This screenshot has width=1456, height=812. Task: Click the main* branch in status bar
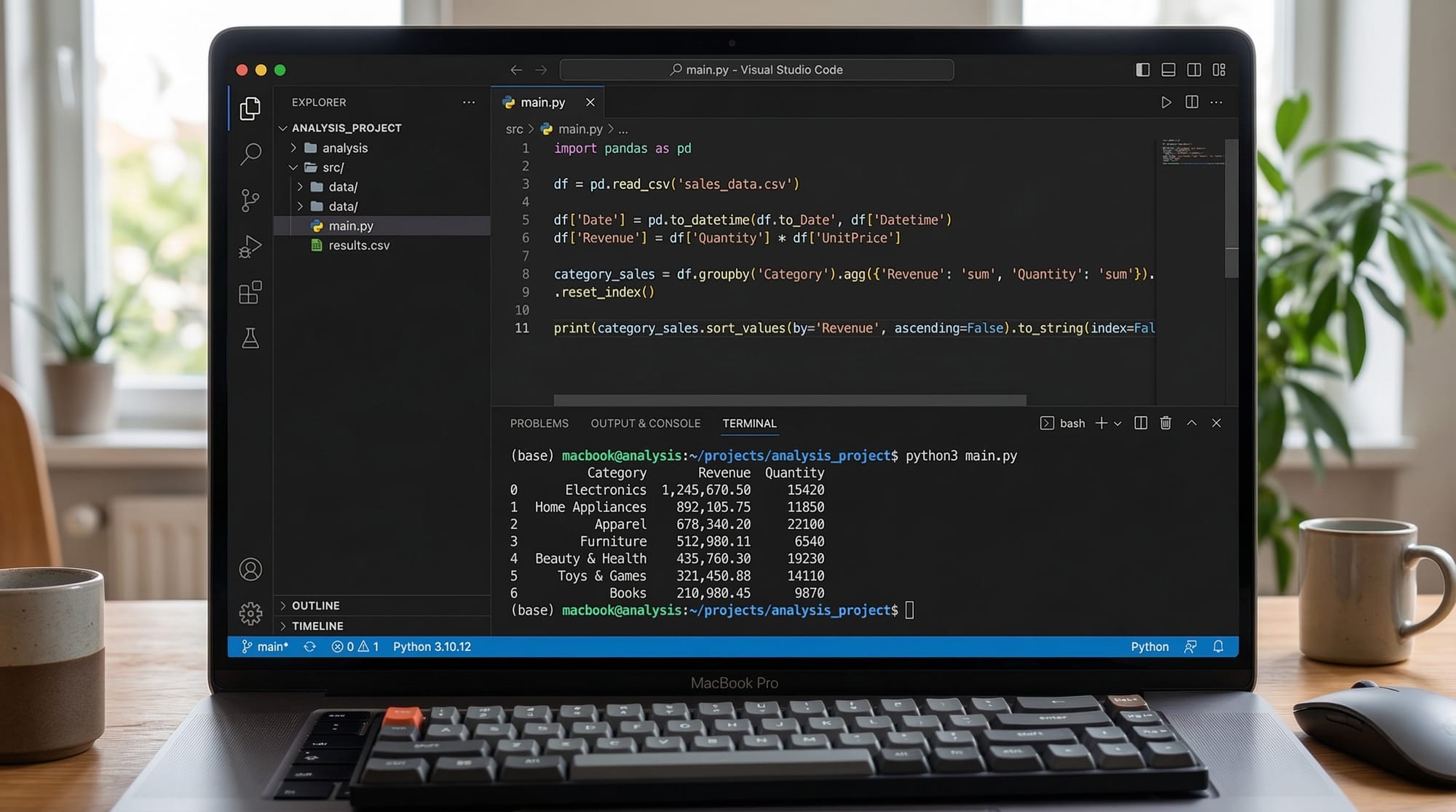click(x=265, y=647)
